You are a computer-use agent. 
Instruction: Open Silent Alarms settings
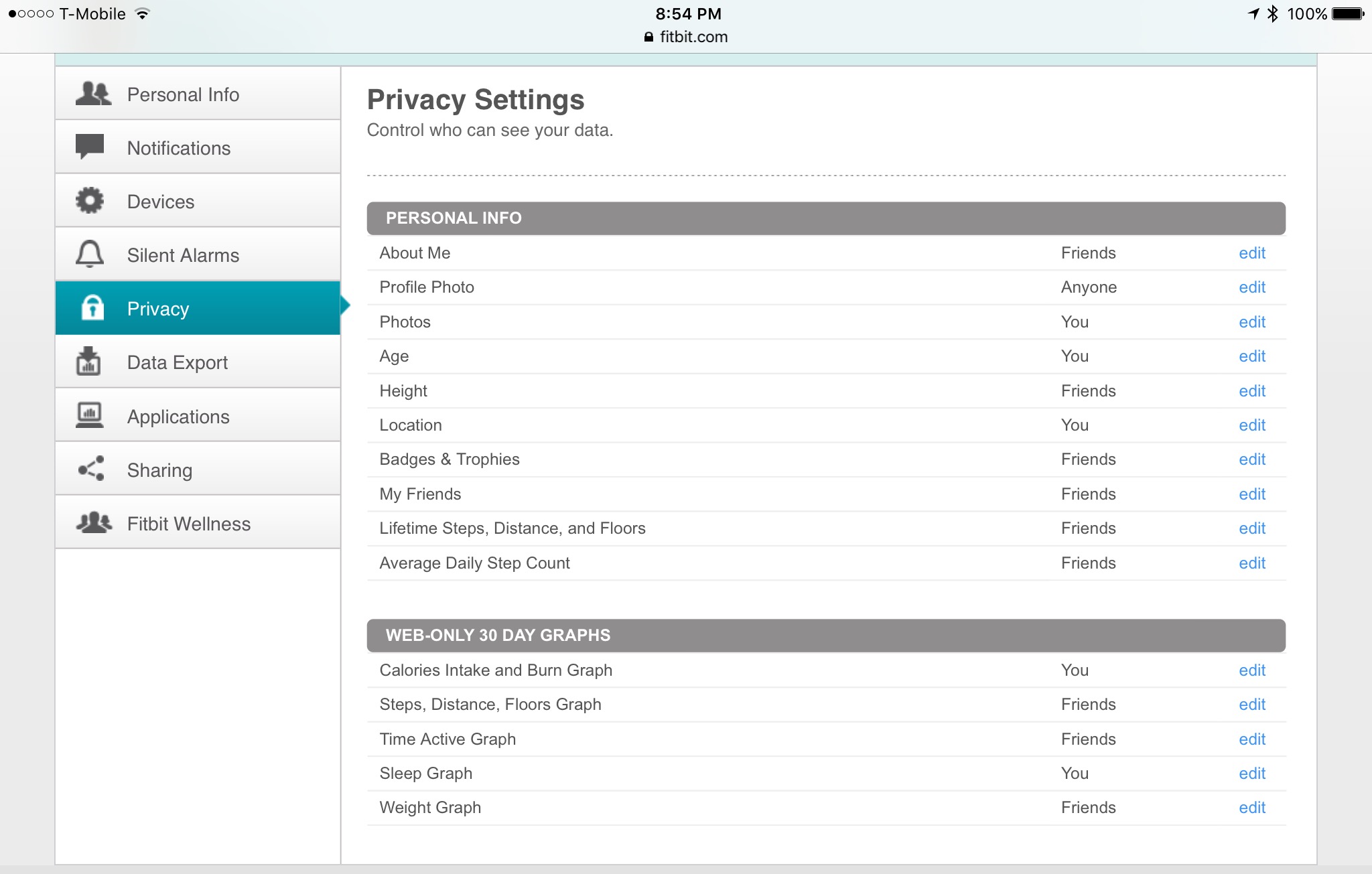click(197, 255)
